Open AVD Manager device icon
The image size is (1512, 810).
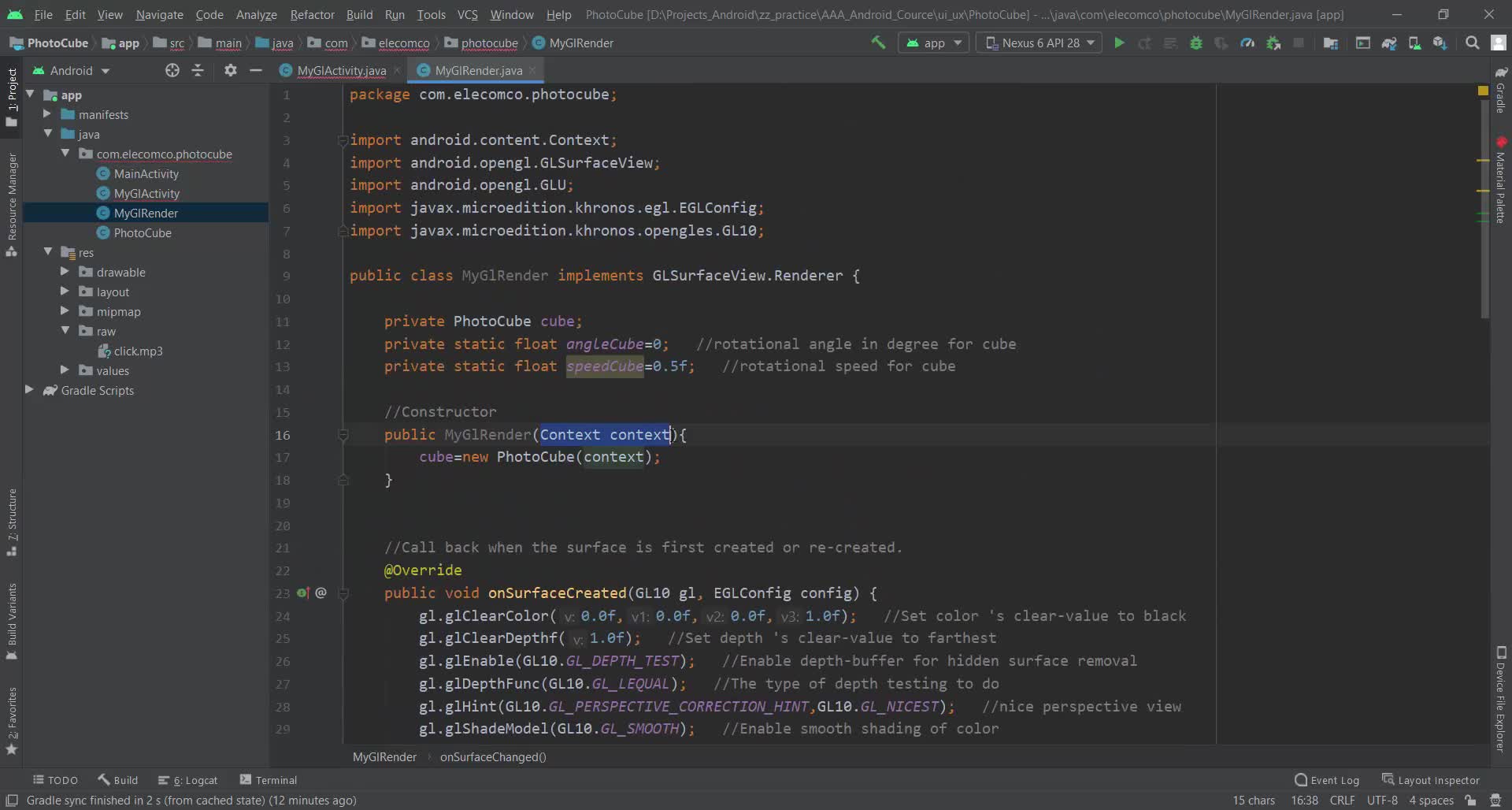[1414, 43]
